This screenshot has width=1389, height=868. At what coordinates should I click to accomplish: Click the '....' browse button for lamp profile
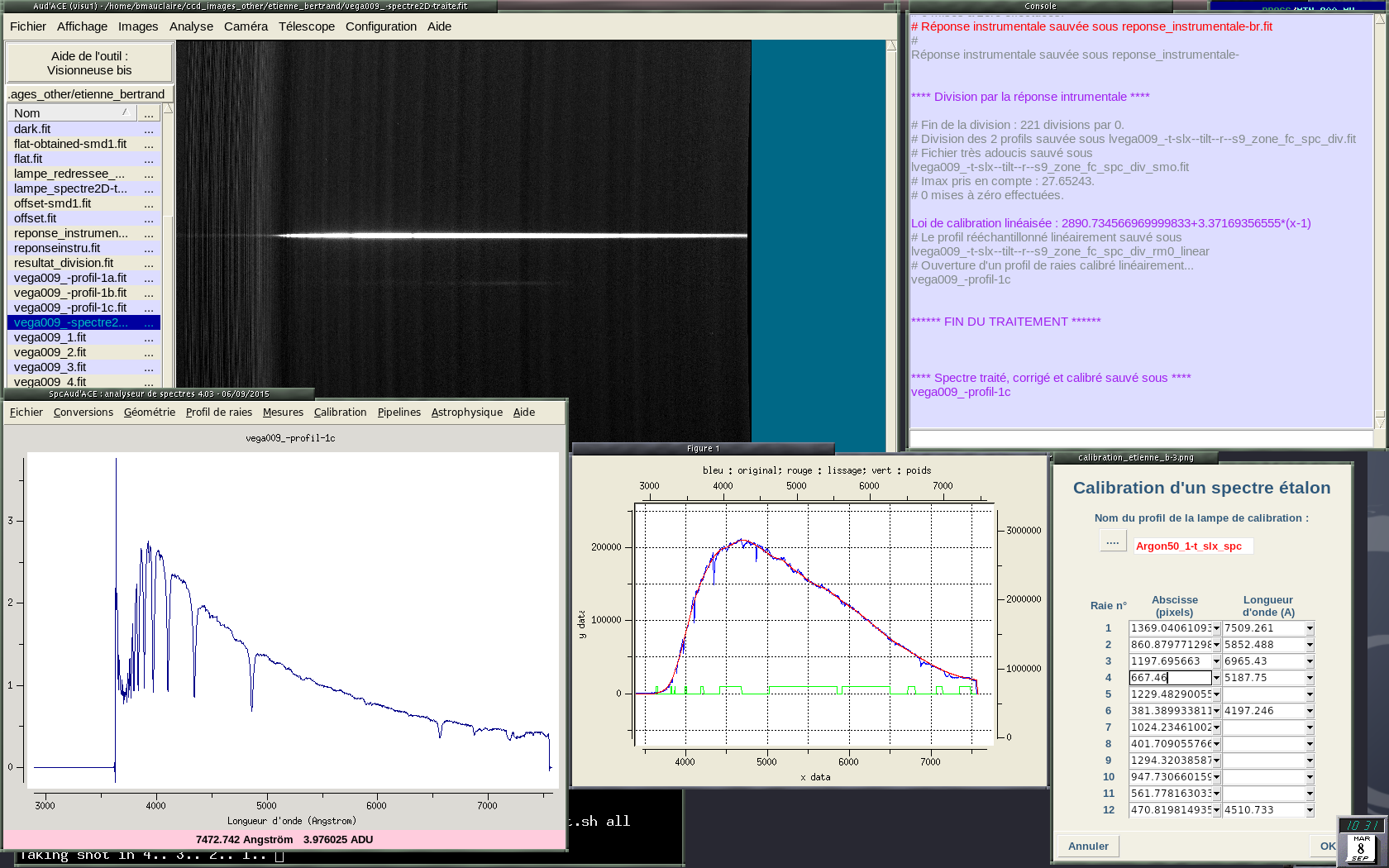pyautogui.click(x=1112, y=542)
